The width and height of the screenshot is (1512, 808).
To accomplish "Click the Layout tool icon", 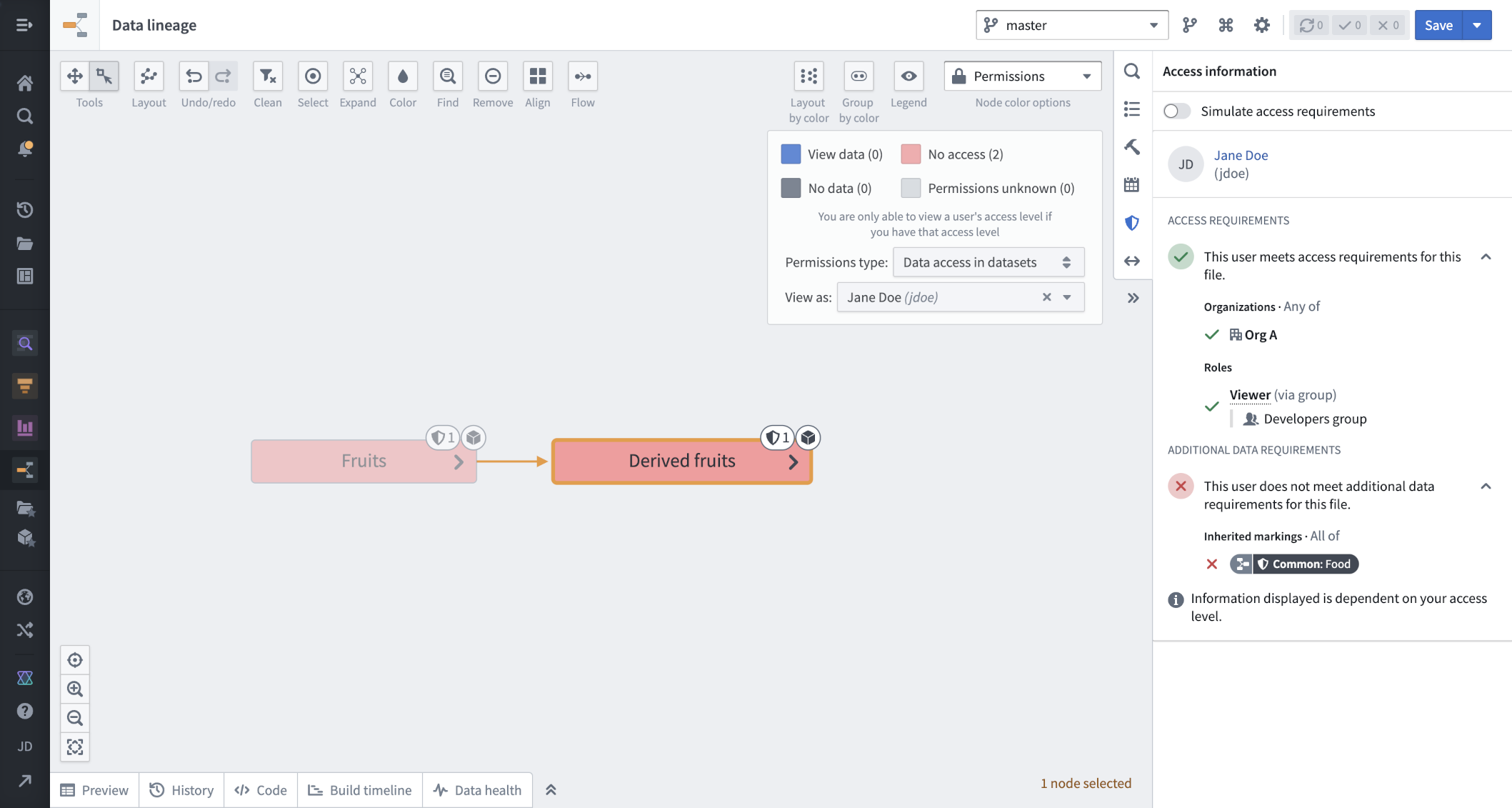I will click(149, 76).
